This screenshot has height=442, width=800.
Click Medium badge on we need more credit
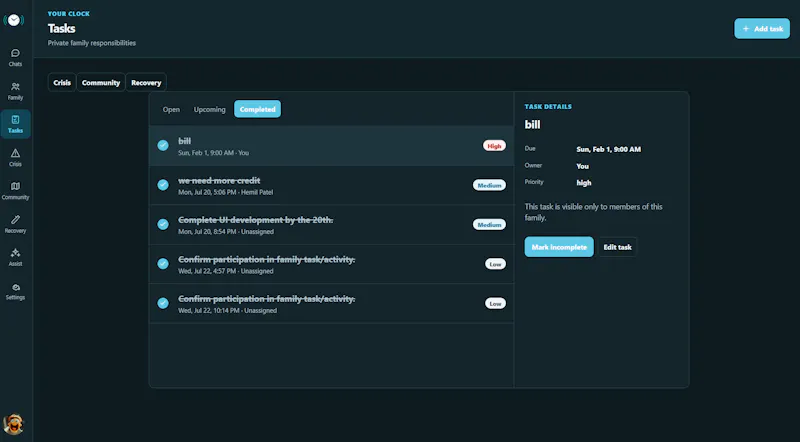coord(489,185)
